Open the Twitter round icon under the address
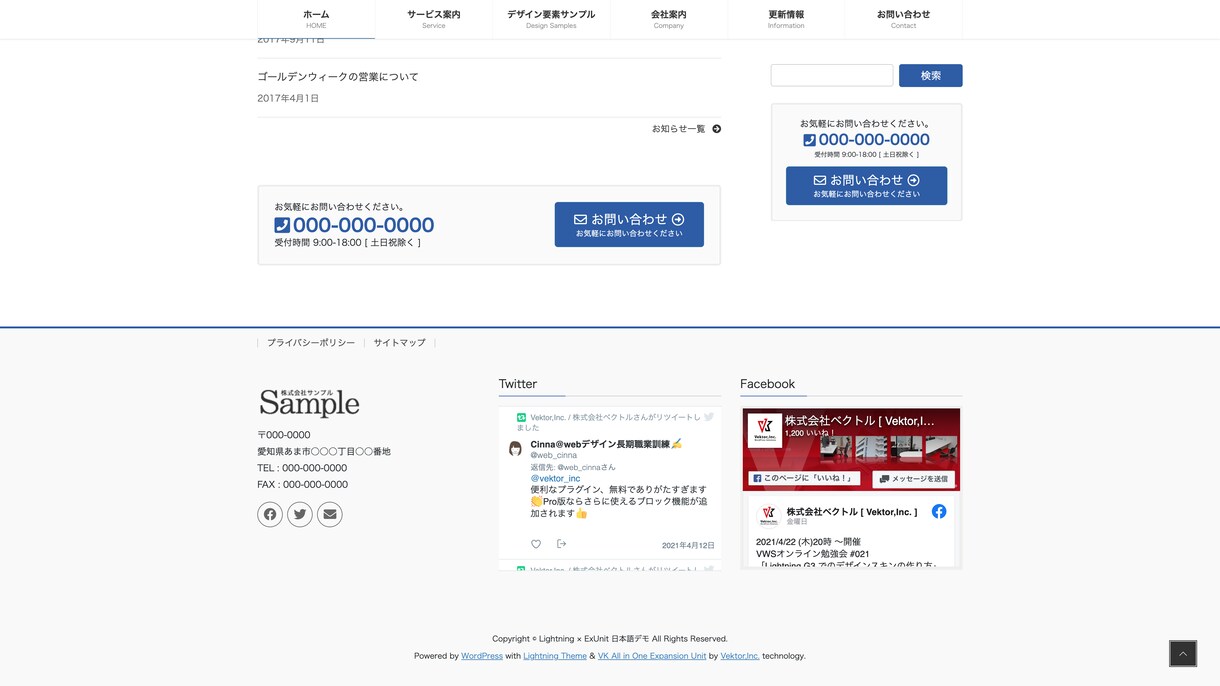Viewport: 1220px width, 686px height. 300,514
